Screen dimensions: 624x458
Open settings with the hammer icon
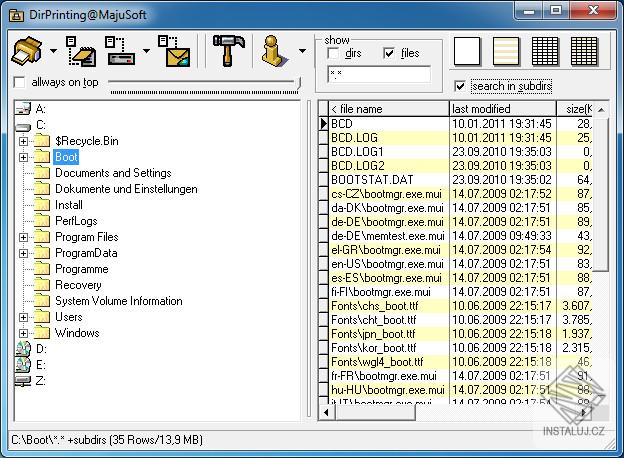click(228, 51)
